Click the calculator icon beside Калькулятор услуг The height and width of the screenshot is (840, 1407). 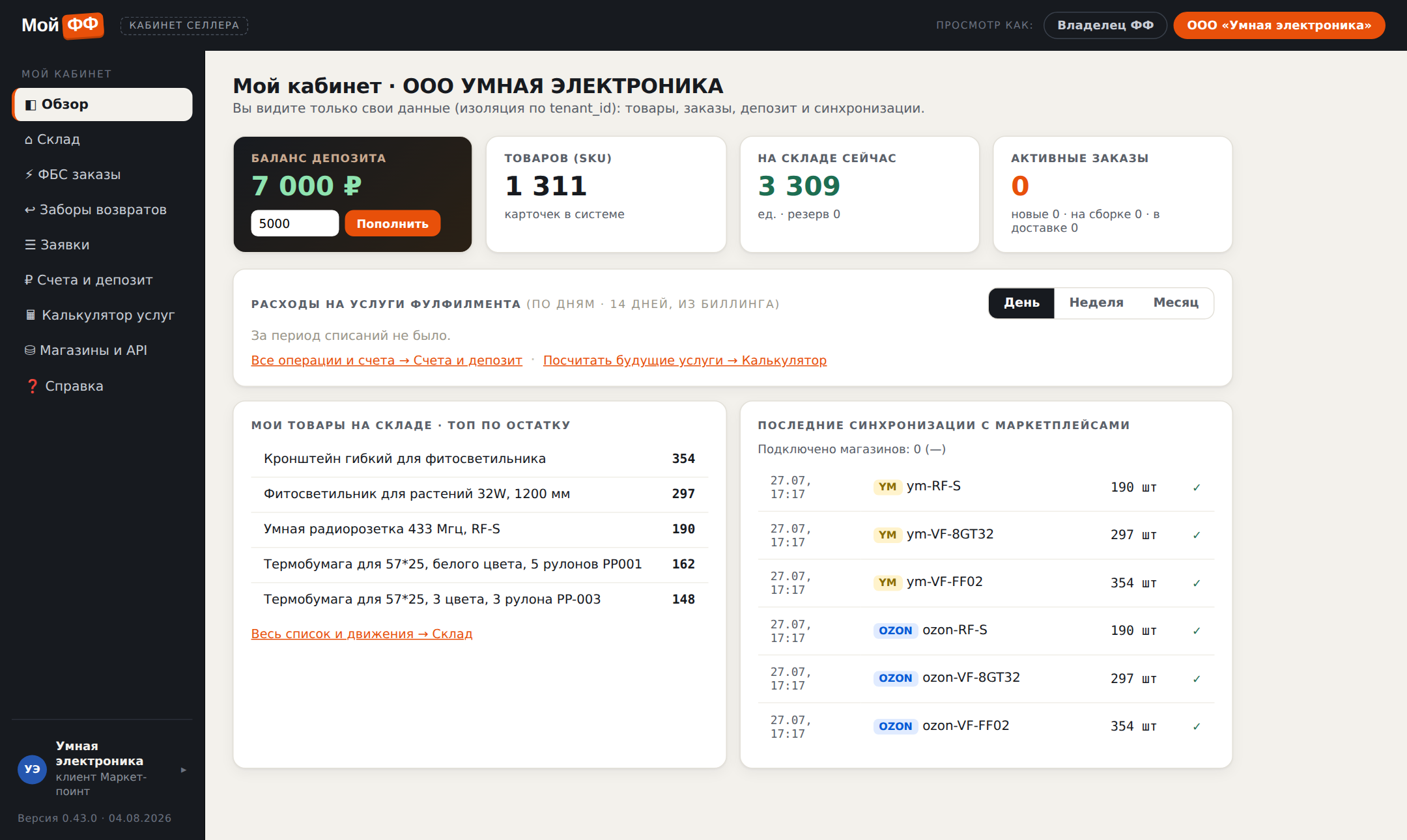click(31, 315)
